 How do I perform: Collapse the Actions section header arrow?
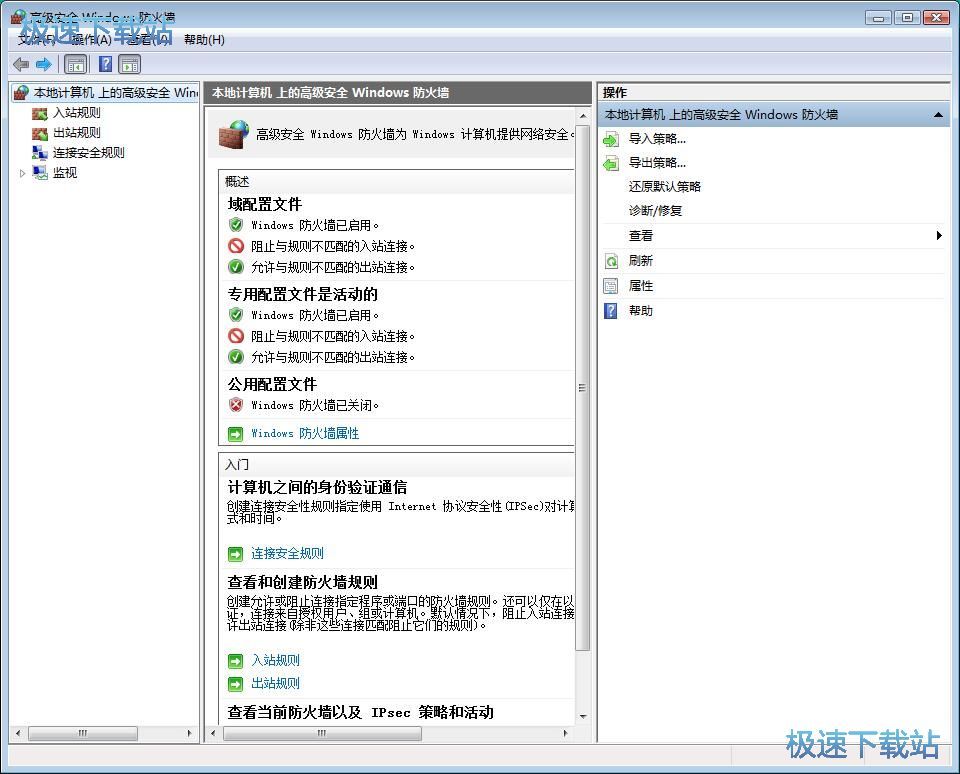coord(938,115)
